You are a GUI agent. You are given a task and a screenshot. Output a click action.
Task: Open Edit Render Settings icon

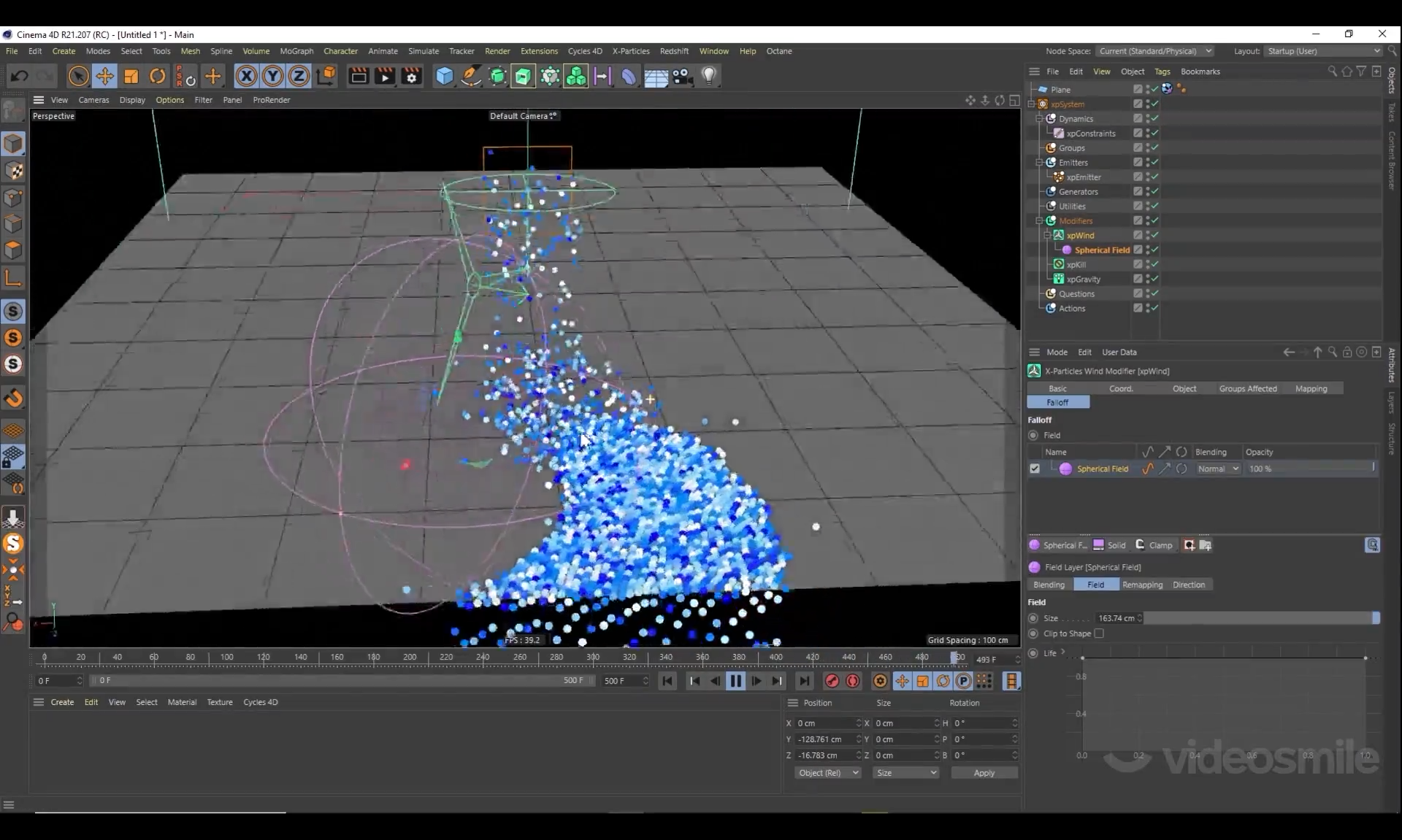pos(411,76)
